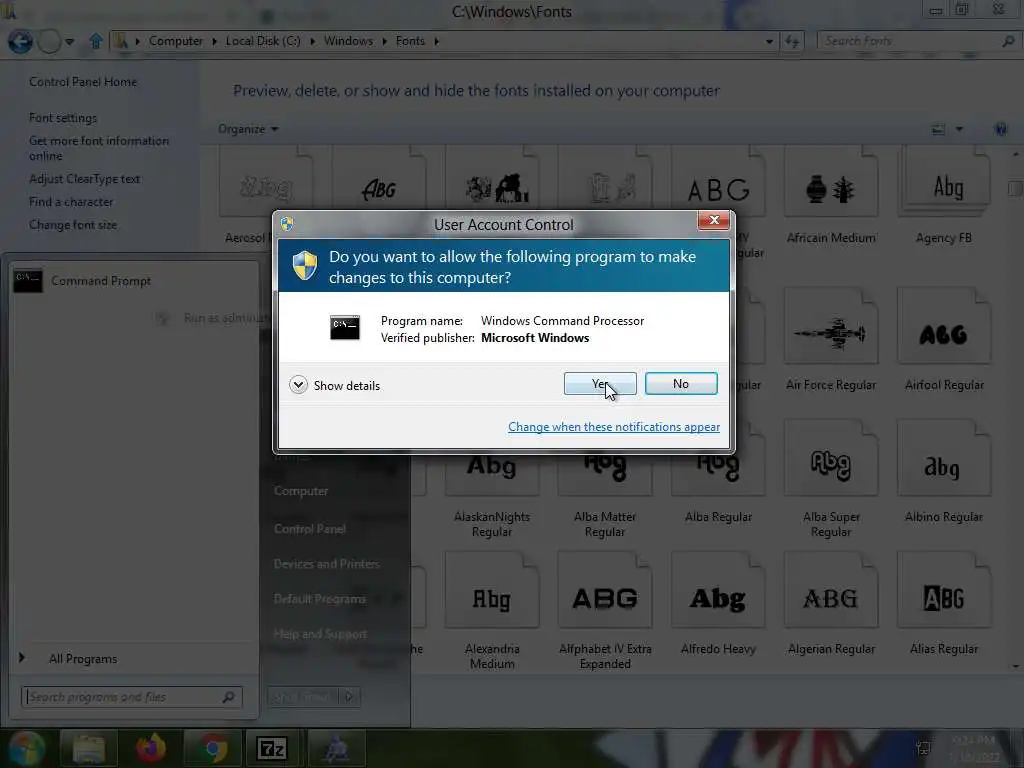Open the view options dropdown arrow
Viewport: 1024px width, 768px height.
click(959, 129)
